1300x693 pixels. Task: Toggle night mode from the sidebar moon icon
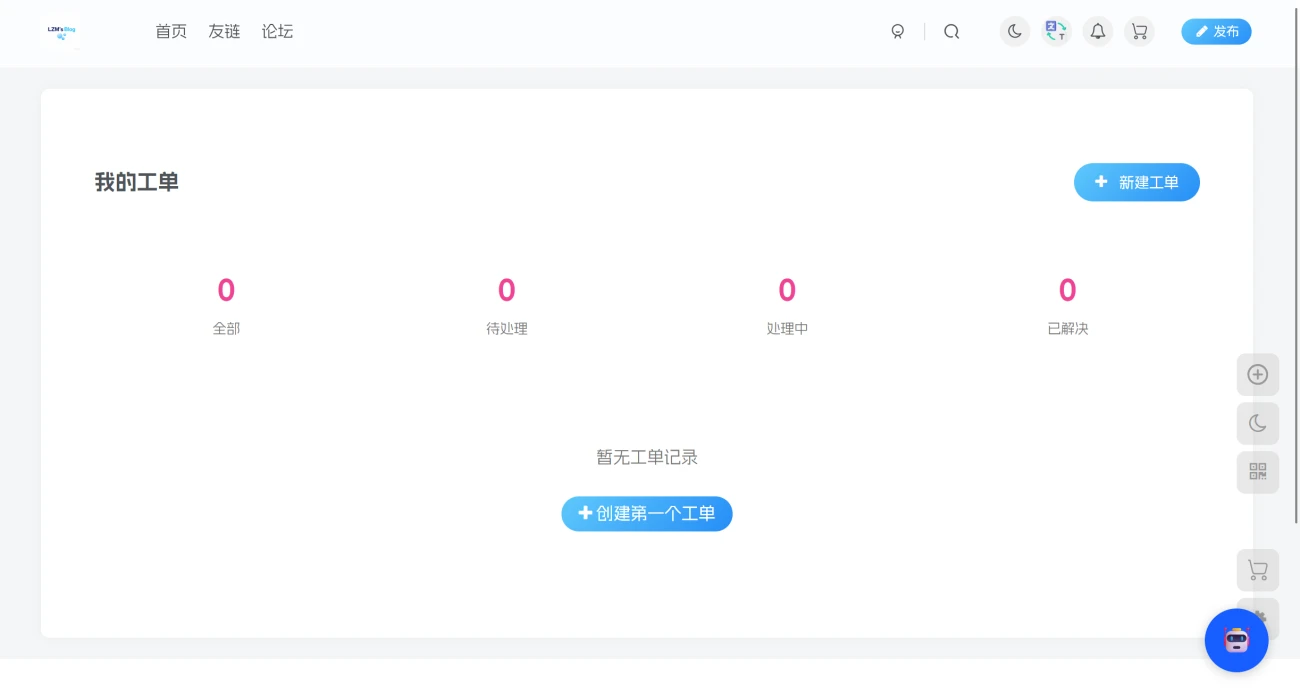[1257, 423]
